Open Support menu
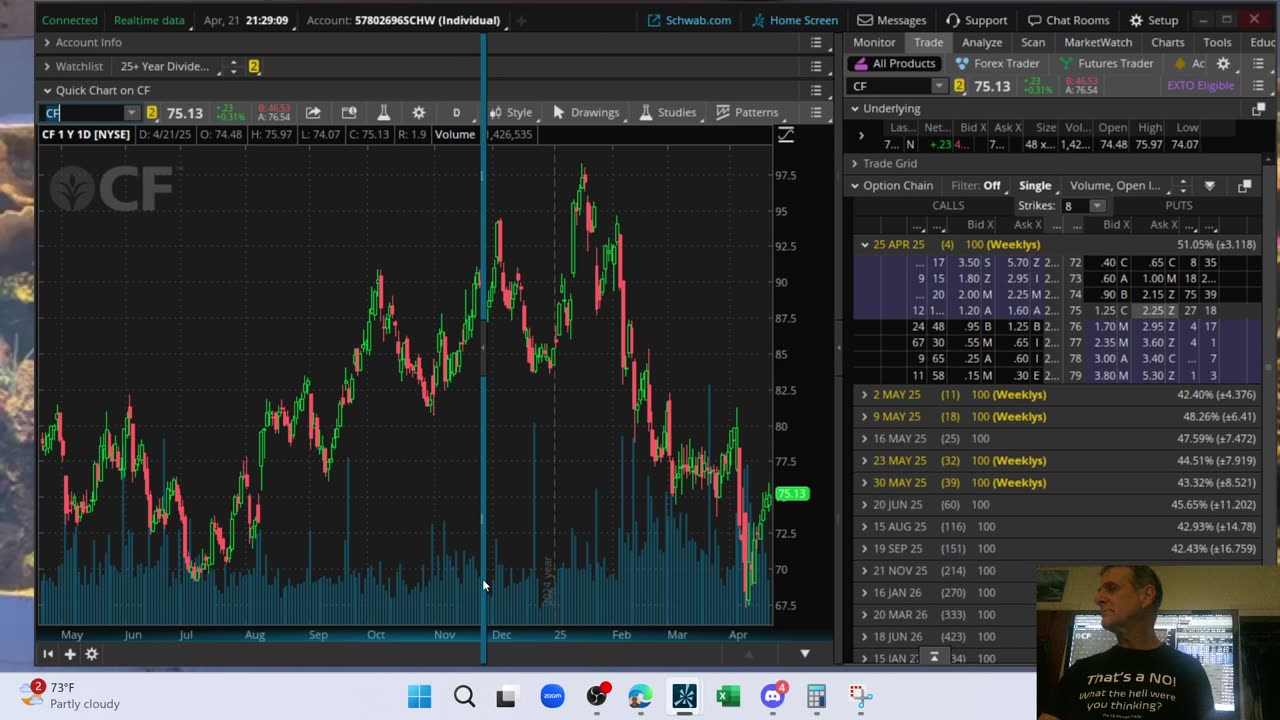The image size is (1280, 720). [976, 20]
